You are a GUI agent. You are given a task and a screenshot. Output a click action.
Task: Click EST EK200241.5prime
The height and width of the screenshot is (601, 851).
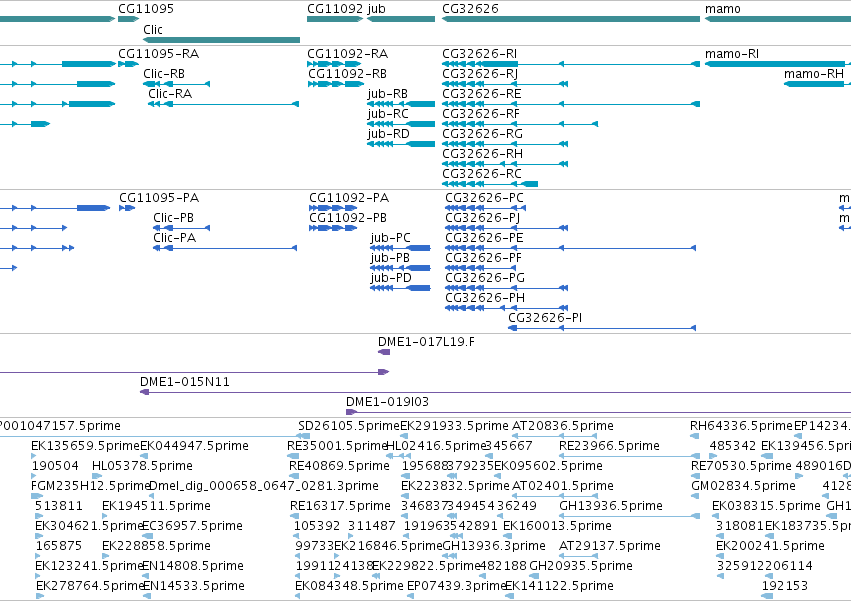771,546
